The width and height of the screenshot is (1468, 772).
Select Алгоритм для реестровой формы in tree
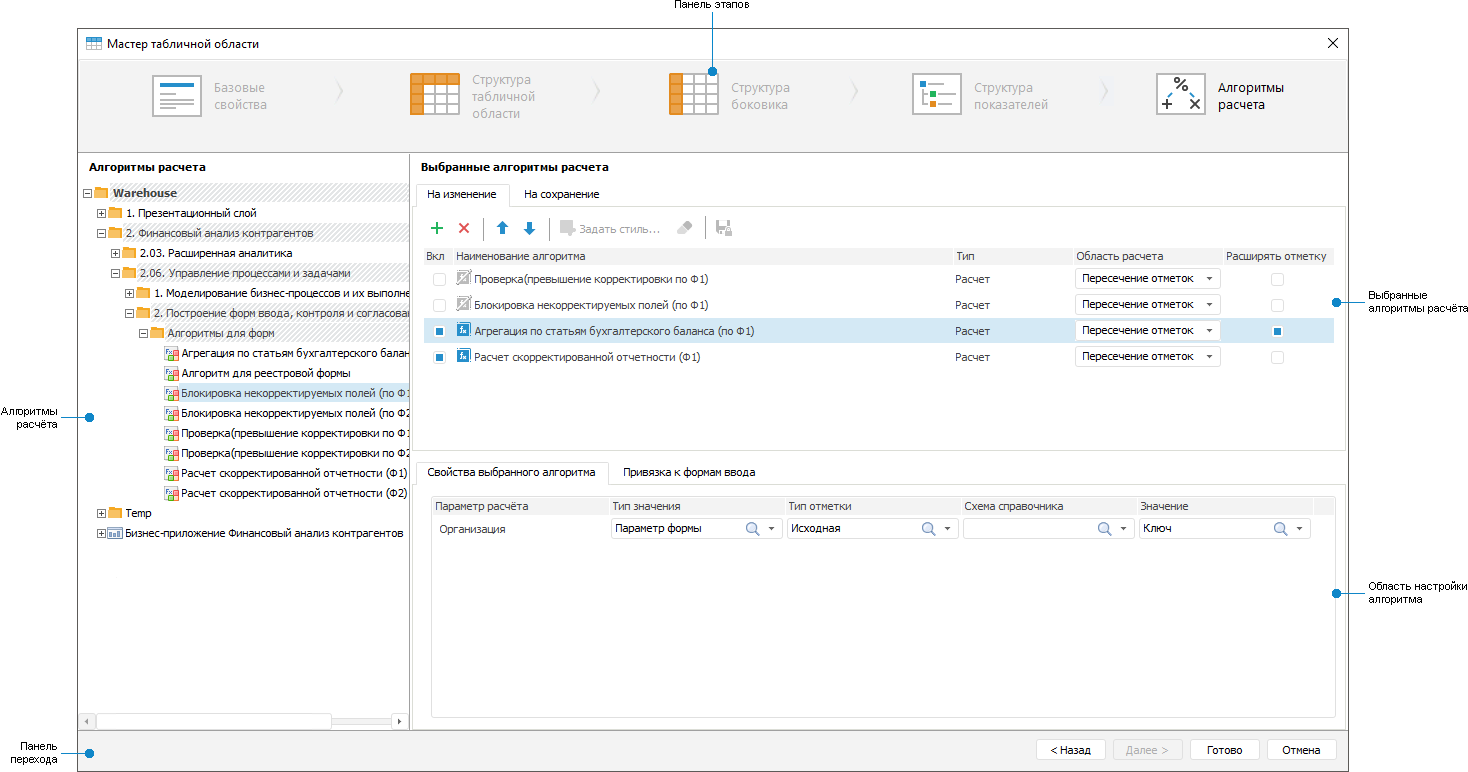pyautogui.click(x=265, y=373)
